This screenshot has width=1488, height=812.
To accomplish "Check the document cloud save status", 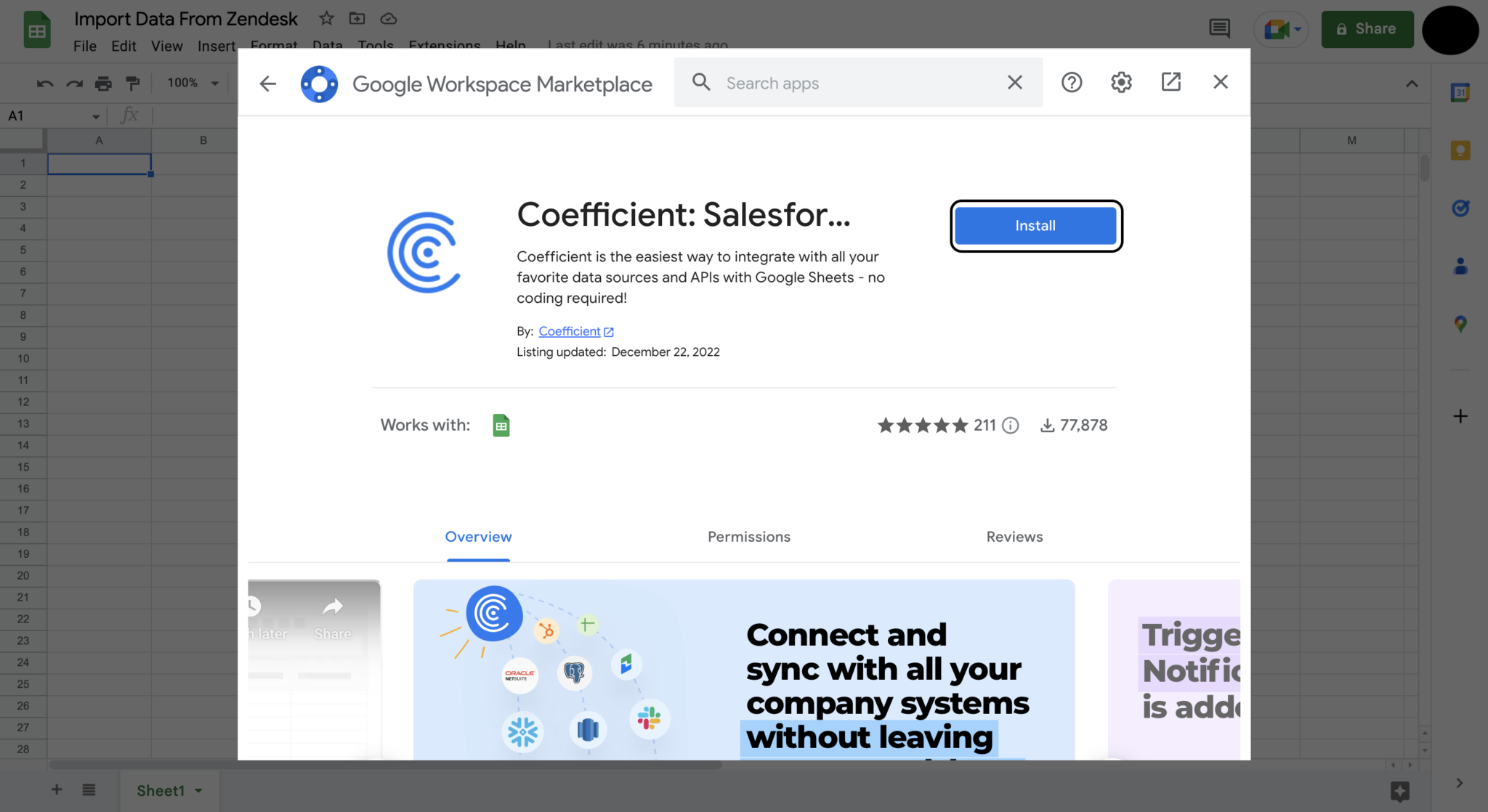I will point(388,19).
